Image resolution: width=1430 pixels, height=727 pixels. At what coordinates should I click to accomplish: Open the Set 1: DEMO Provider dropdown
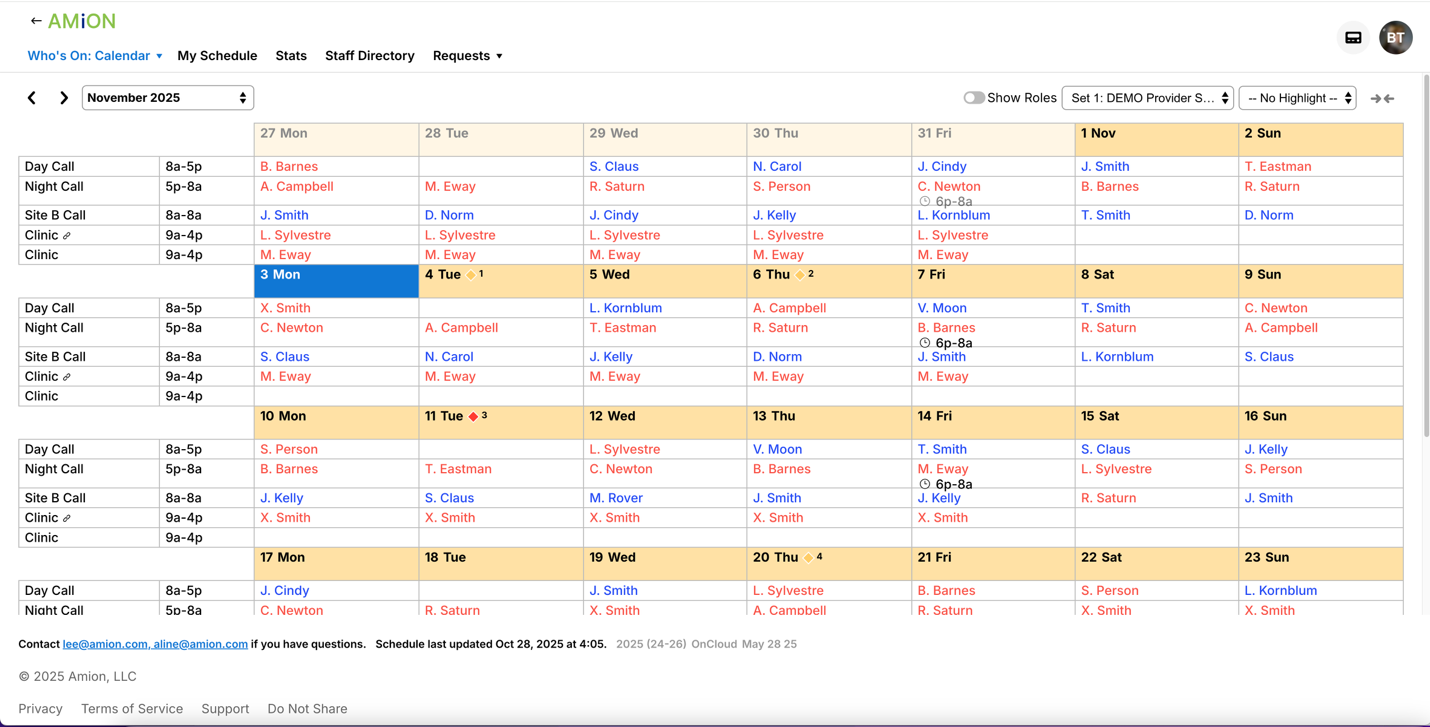(1147, 98)
